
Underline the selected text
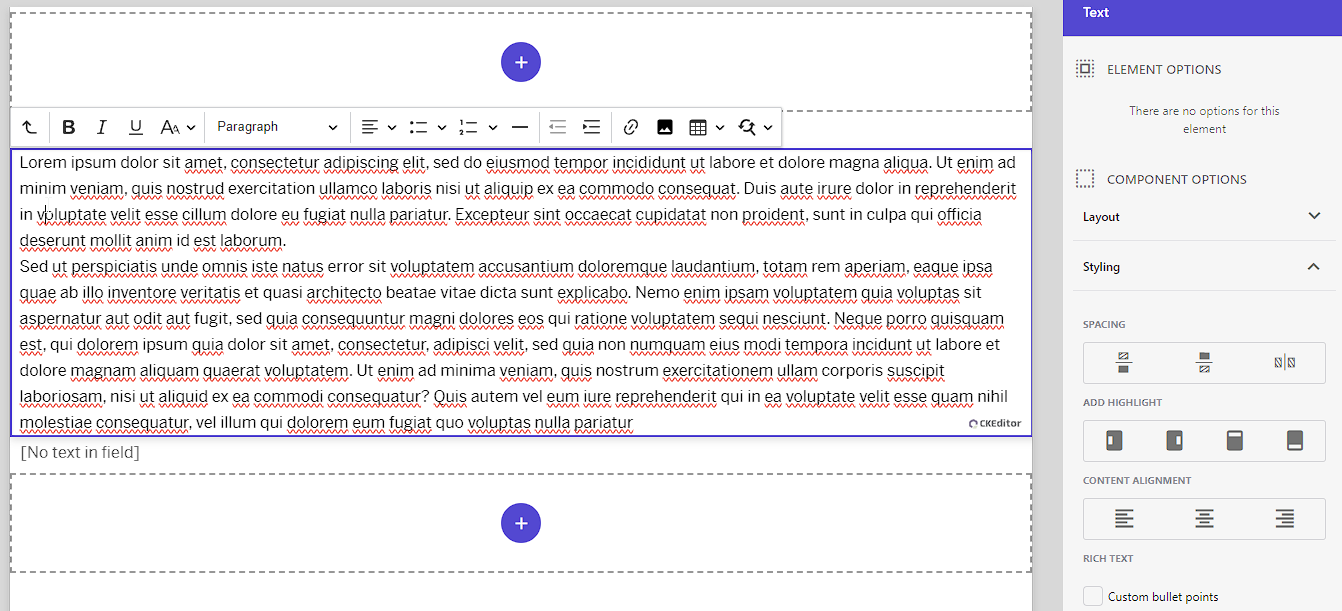coord(135,127)
